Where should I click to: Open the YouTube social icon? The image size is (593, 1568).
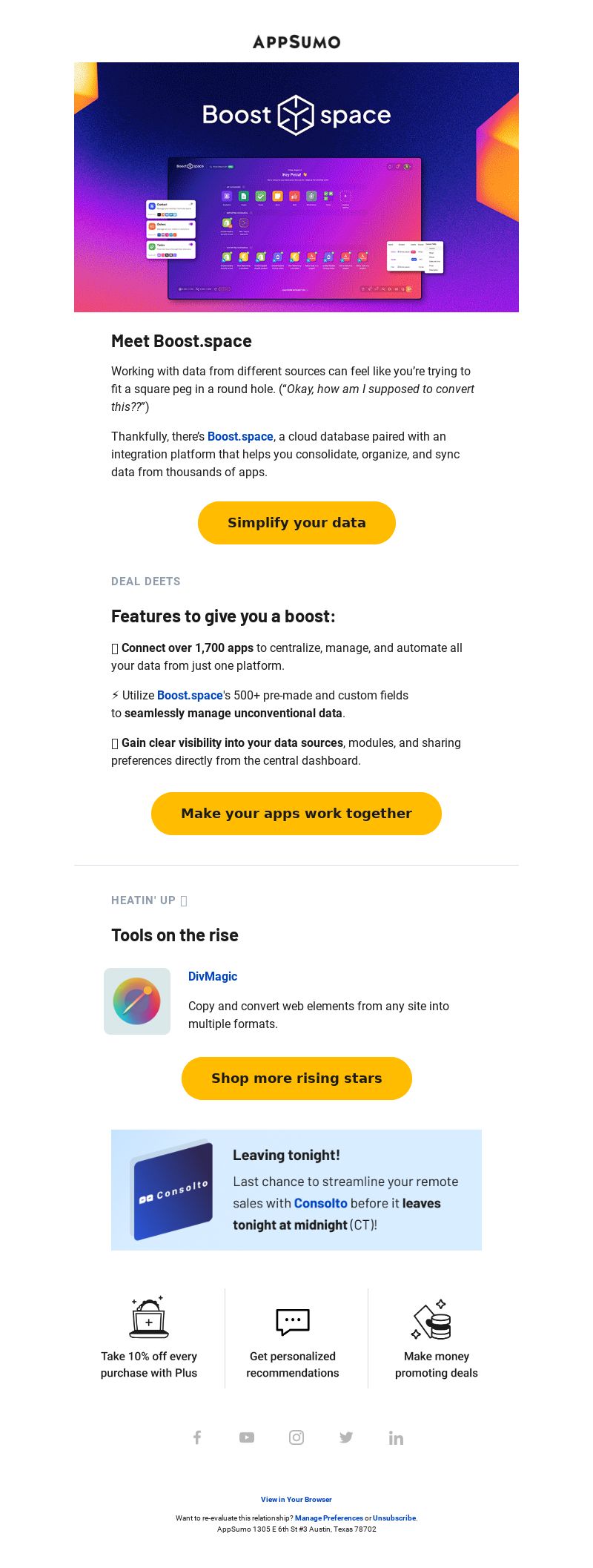(247, 1437)
